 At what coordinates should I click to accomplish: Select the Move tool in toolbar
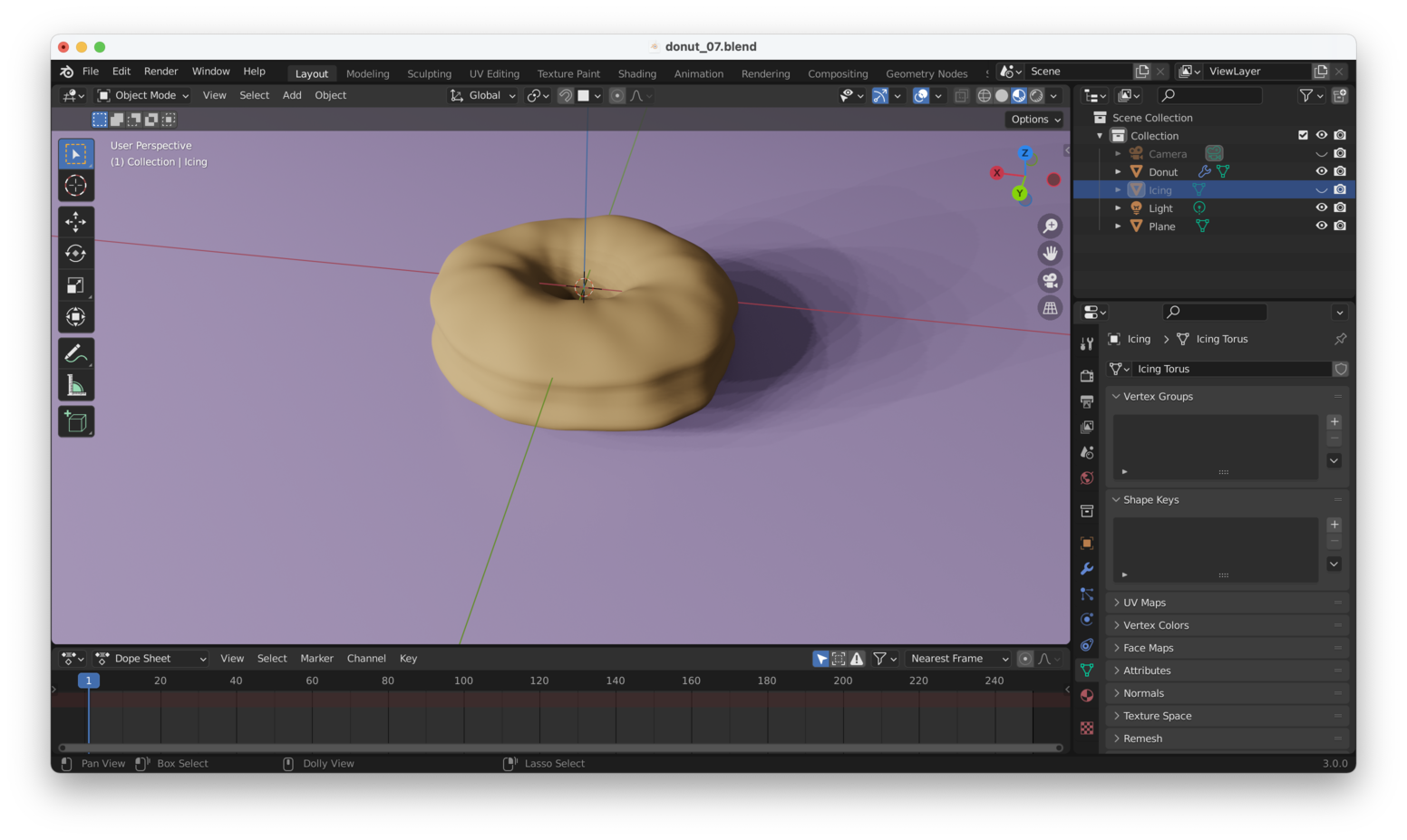(76, 222)
